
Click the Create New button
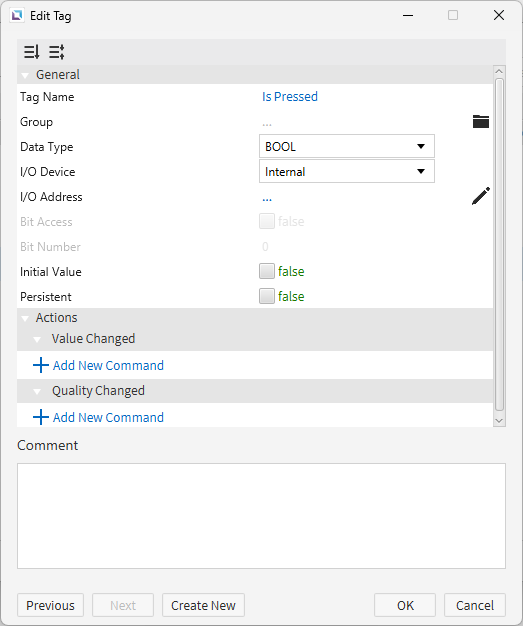pyautogui.click(x=203, y=605)
